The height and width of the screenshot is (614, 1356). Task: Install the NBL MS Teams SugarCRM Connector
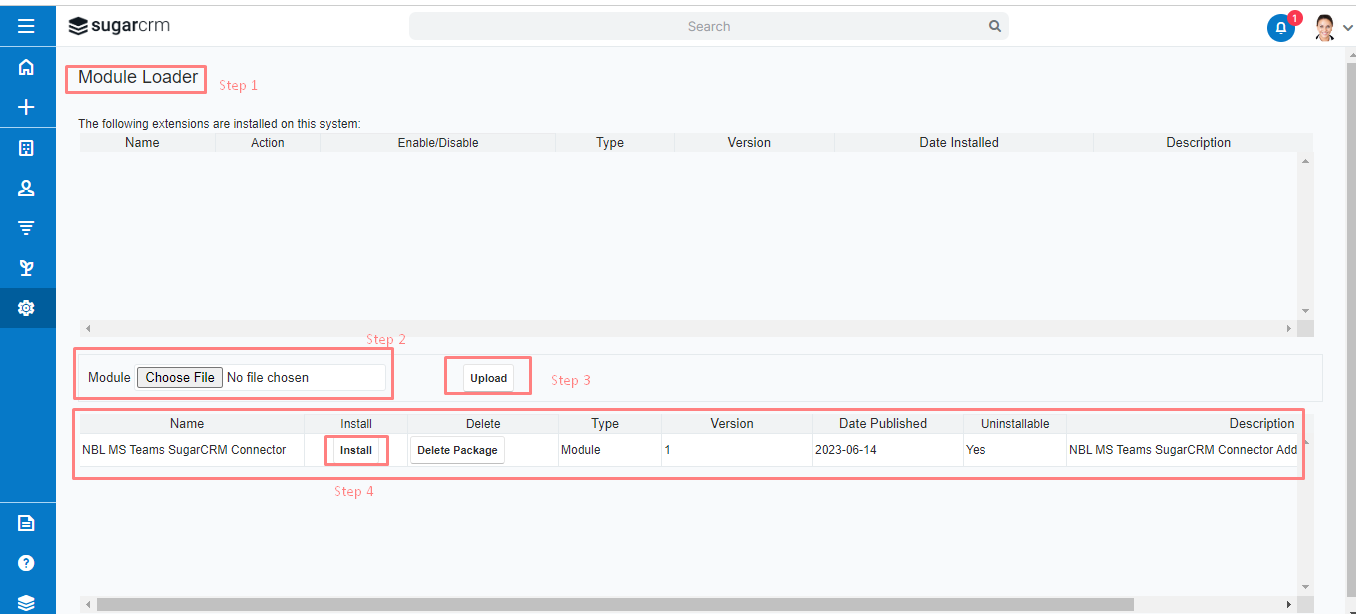coord(356,450)
